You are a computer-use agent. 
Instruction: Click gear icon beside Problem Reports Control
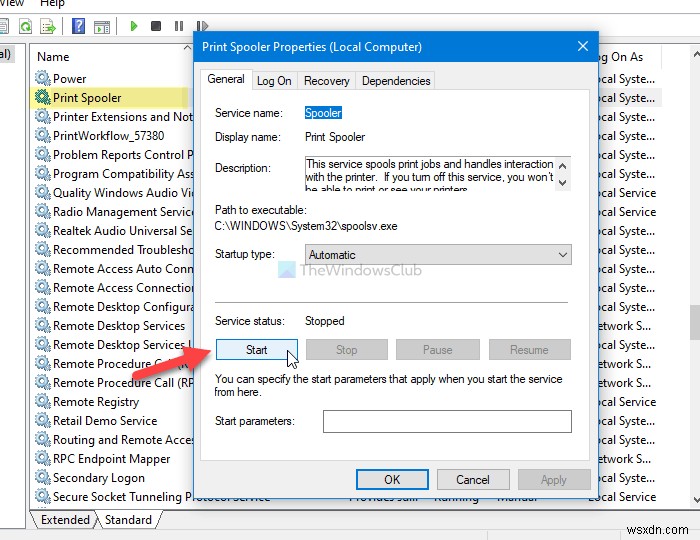coord(43,154)
